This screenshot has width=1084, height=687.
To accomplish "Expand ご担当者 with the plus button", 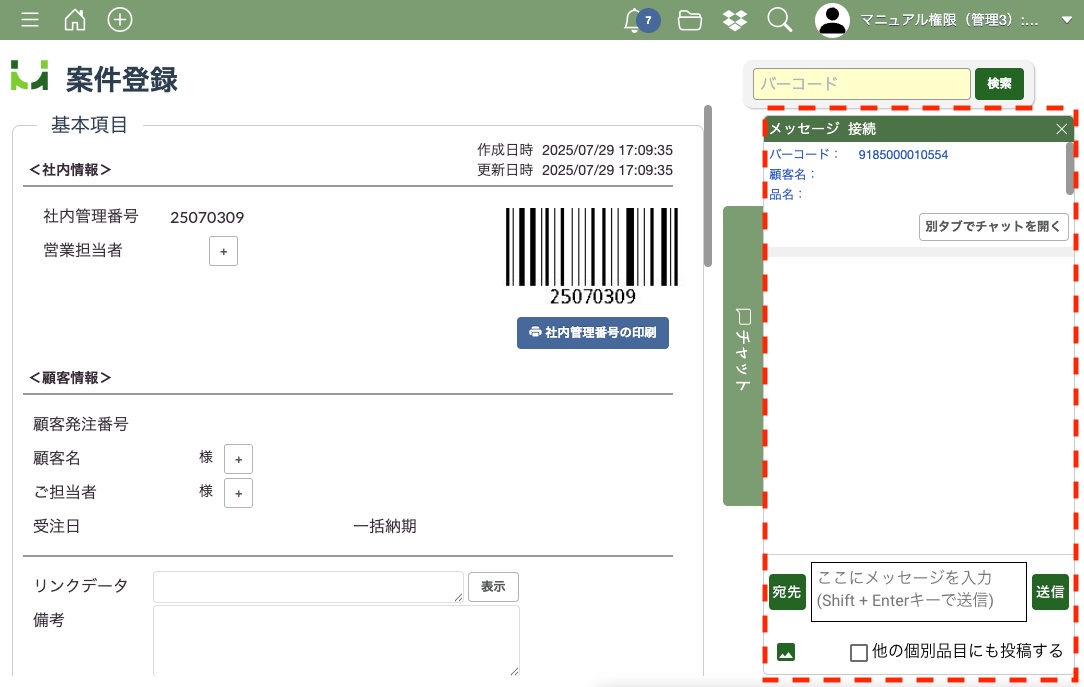I will tap(238, 493).
